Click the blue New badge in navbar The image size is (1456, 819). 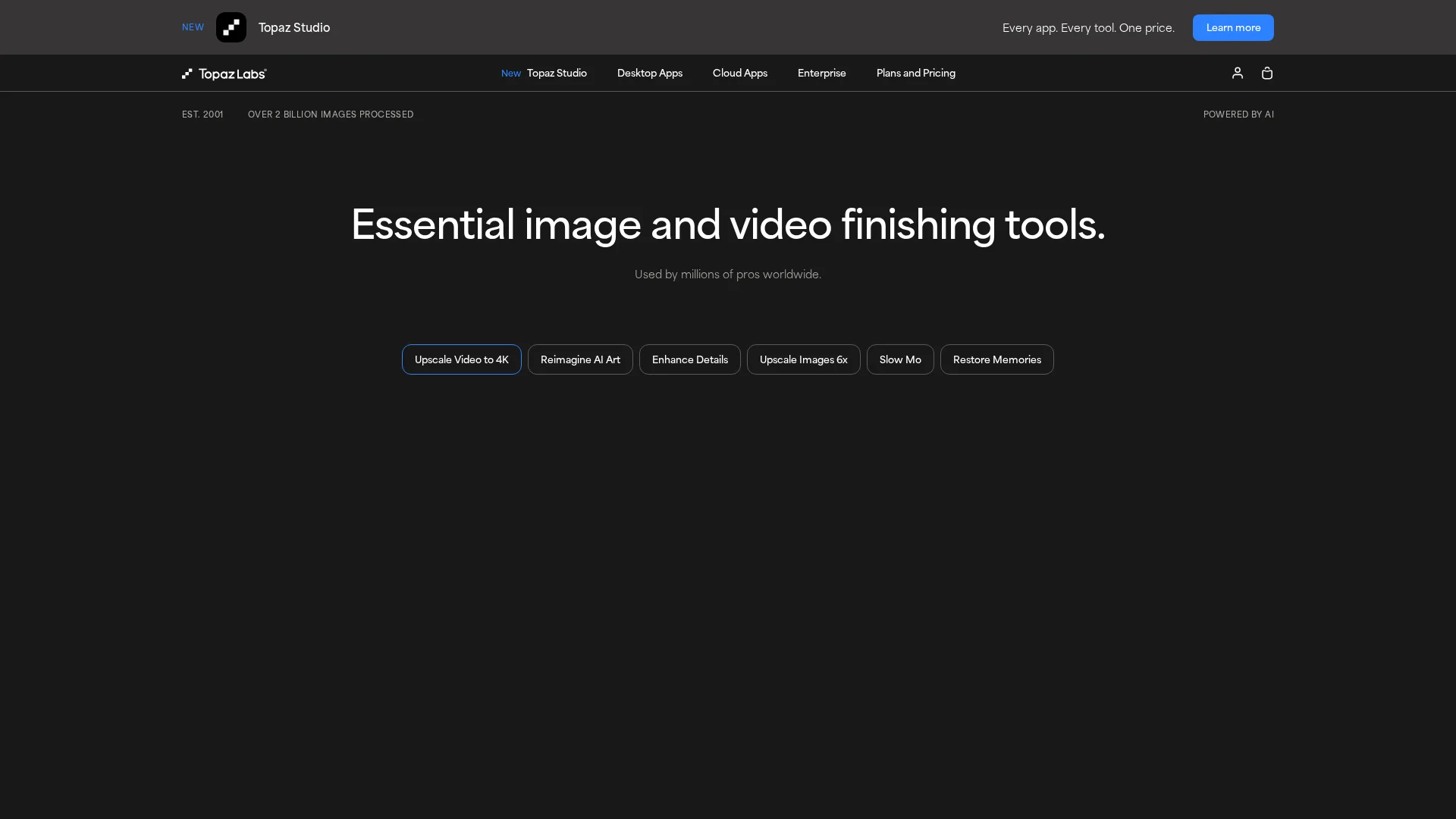(x=510, y=74)
